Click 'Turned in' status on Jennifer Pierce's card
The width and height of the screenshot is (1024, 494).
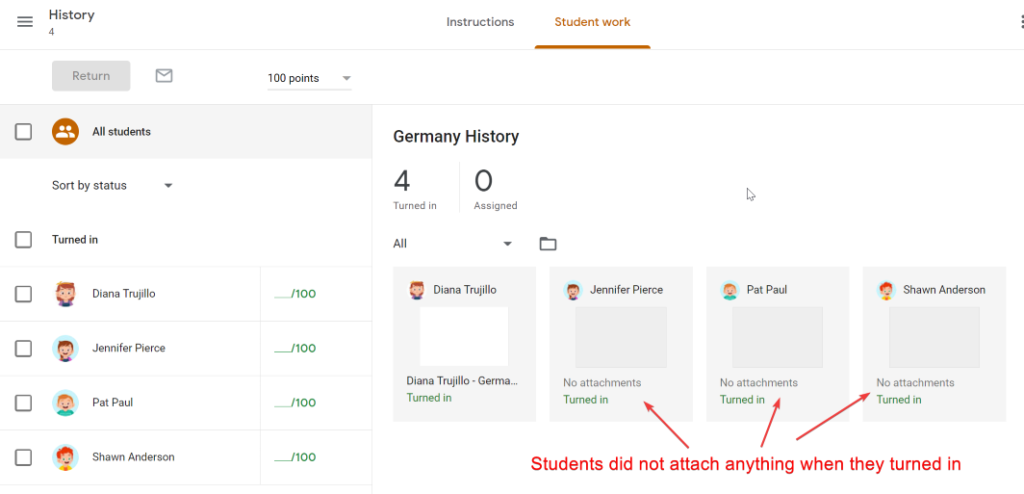[586, 400]
